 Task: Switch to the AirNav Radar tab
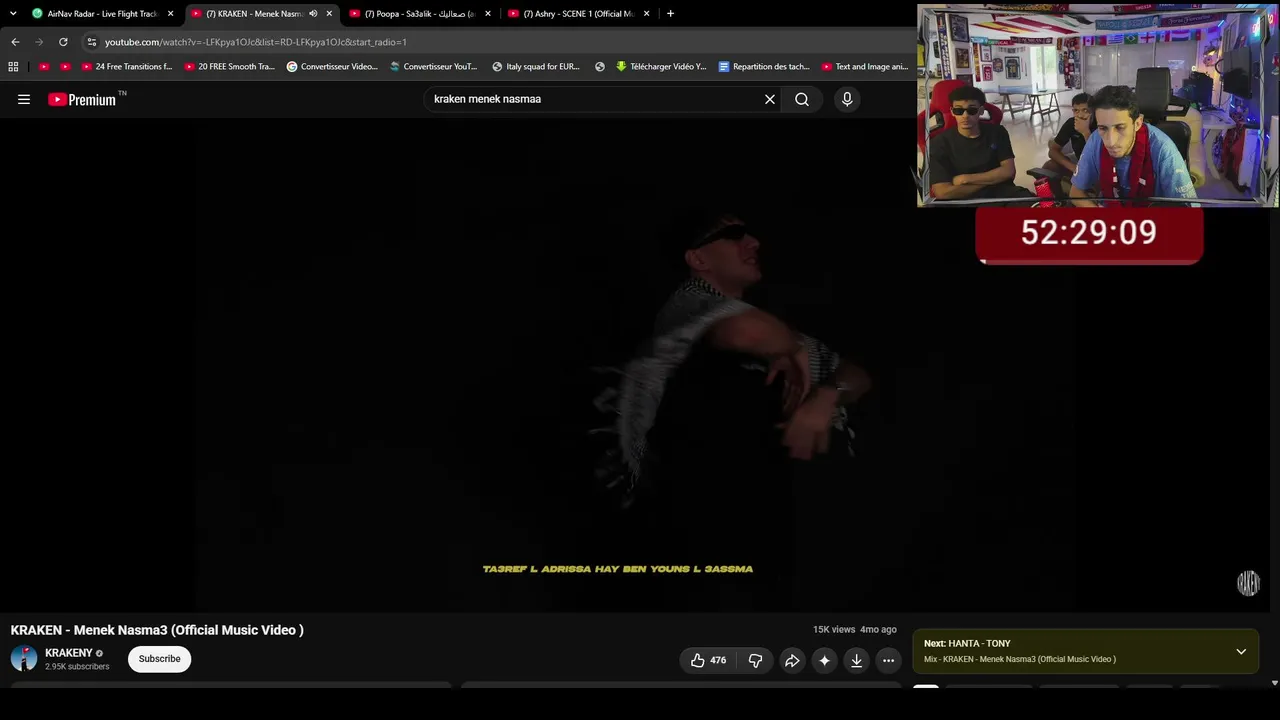point(104,14)
